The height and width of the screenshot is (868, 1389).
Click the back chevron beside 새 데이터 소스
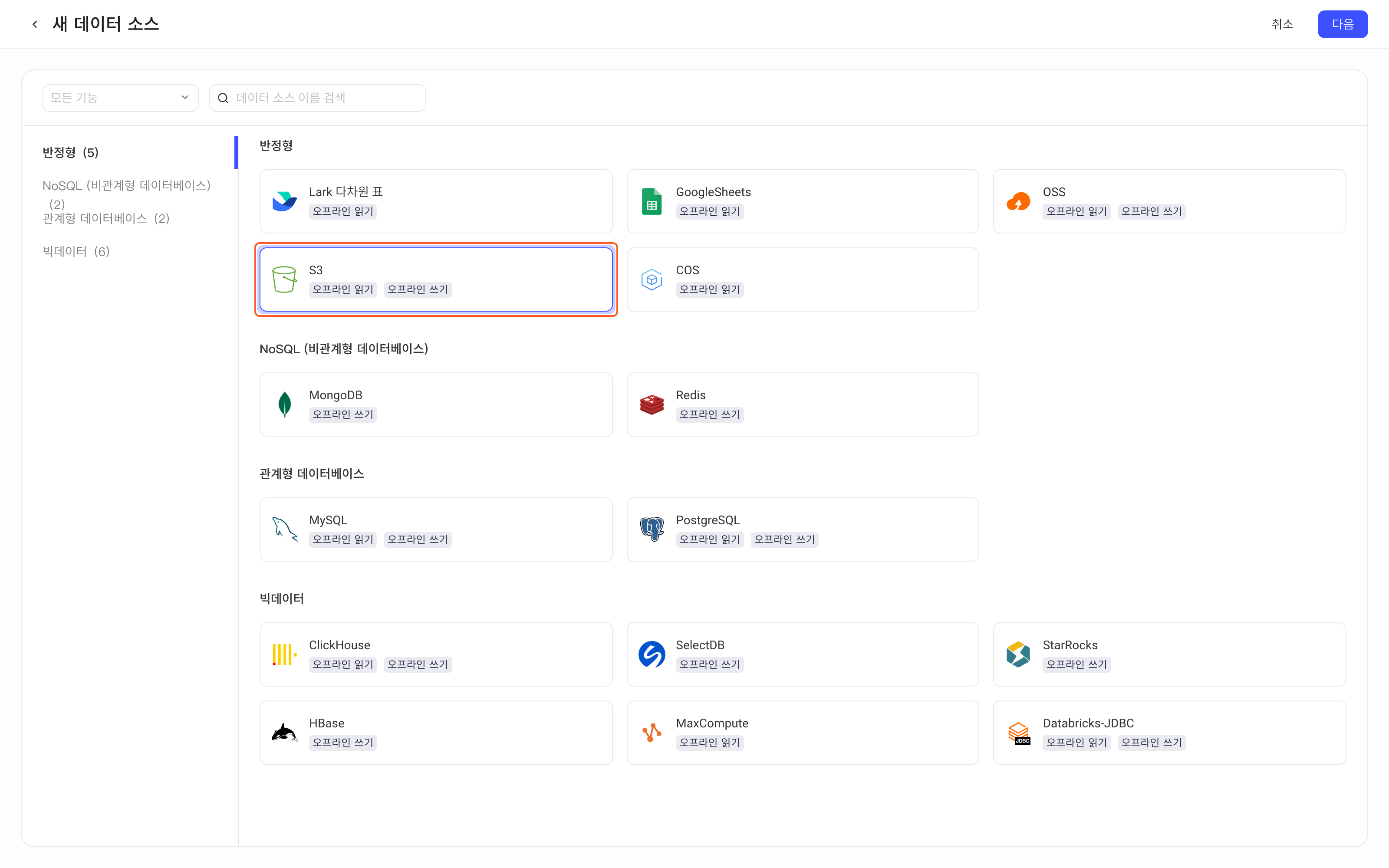click(35, 24)
